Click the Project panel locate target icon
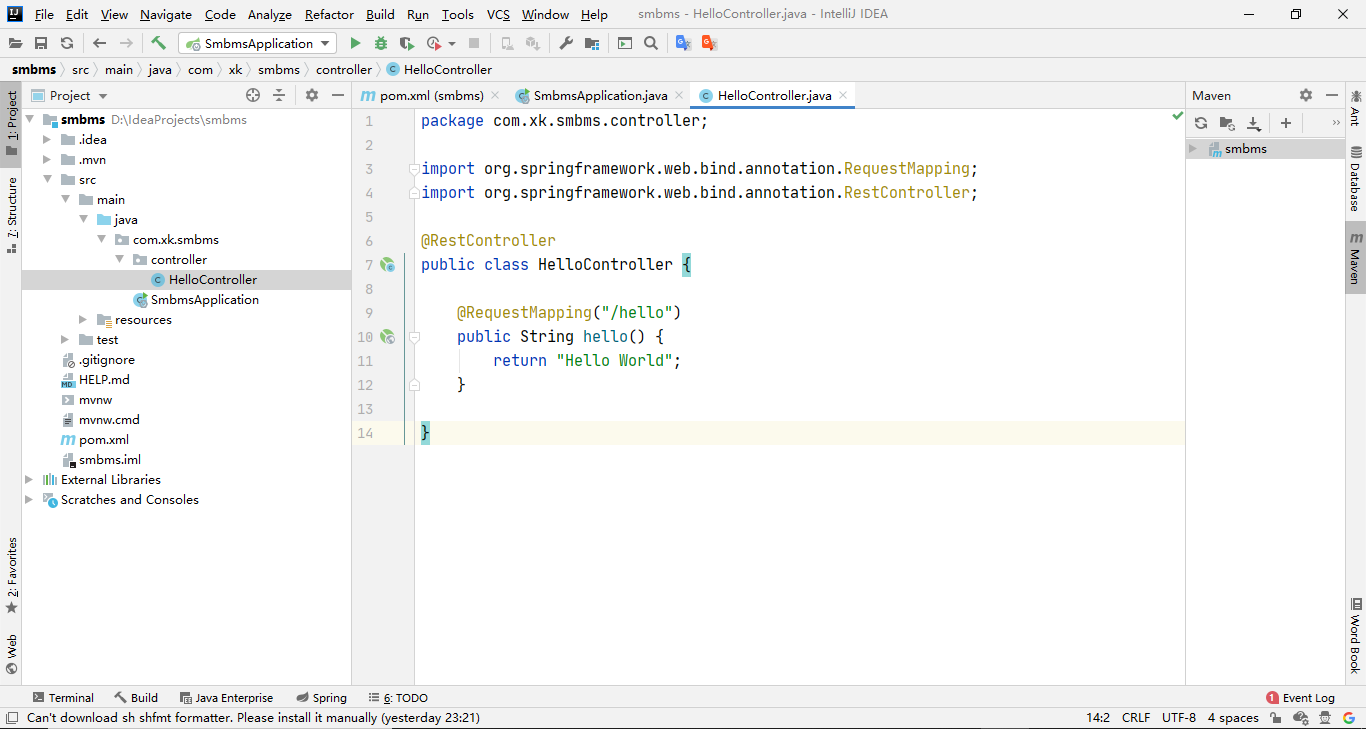This screenshot has height=729, width=1366. click(x=253, y=95)
